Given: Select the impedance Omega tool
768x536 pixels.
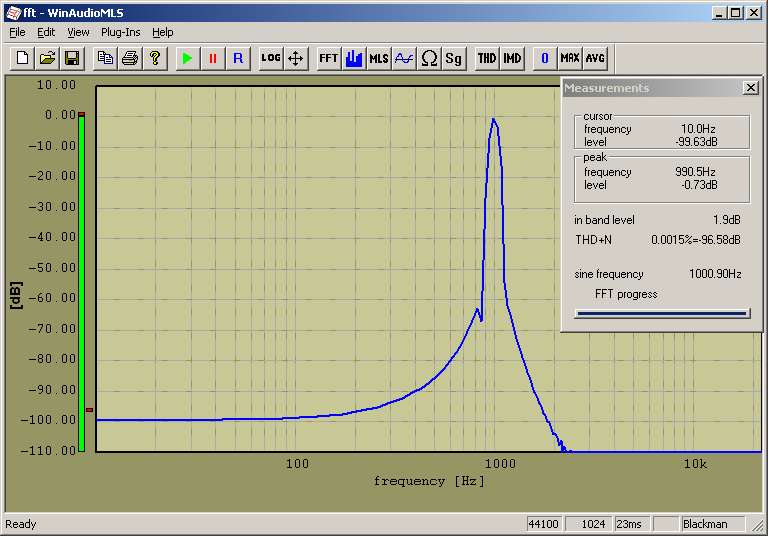Looking at the screenshot, I should 429,58.
